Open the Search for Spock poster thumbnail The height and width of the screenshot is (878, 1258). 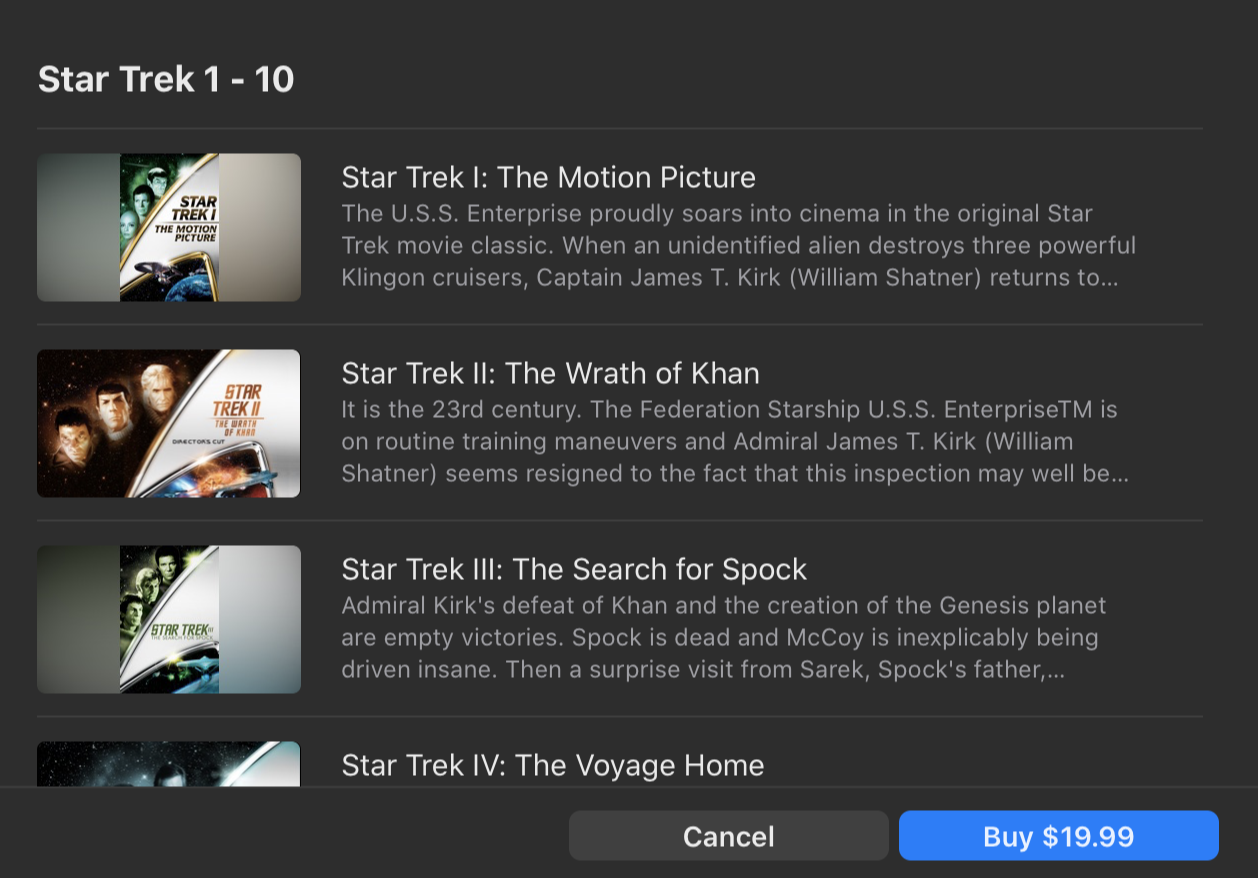(169, 619)
